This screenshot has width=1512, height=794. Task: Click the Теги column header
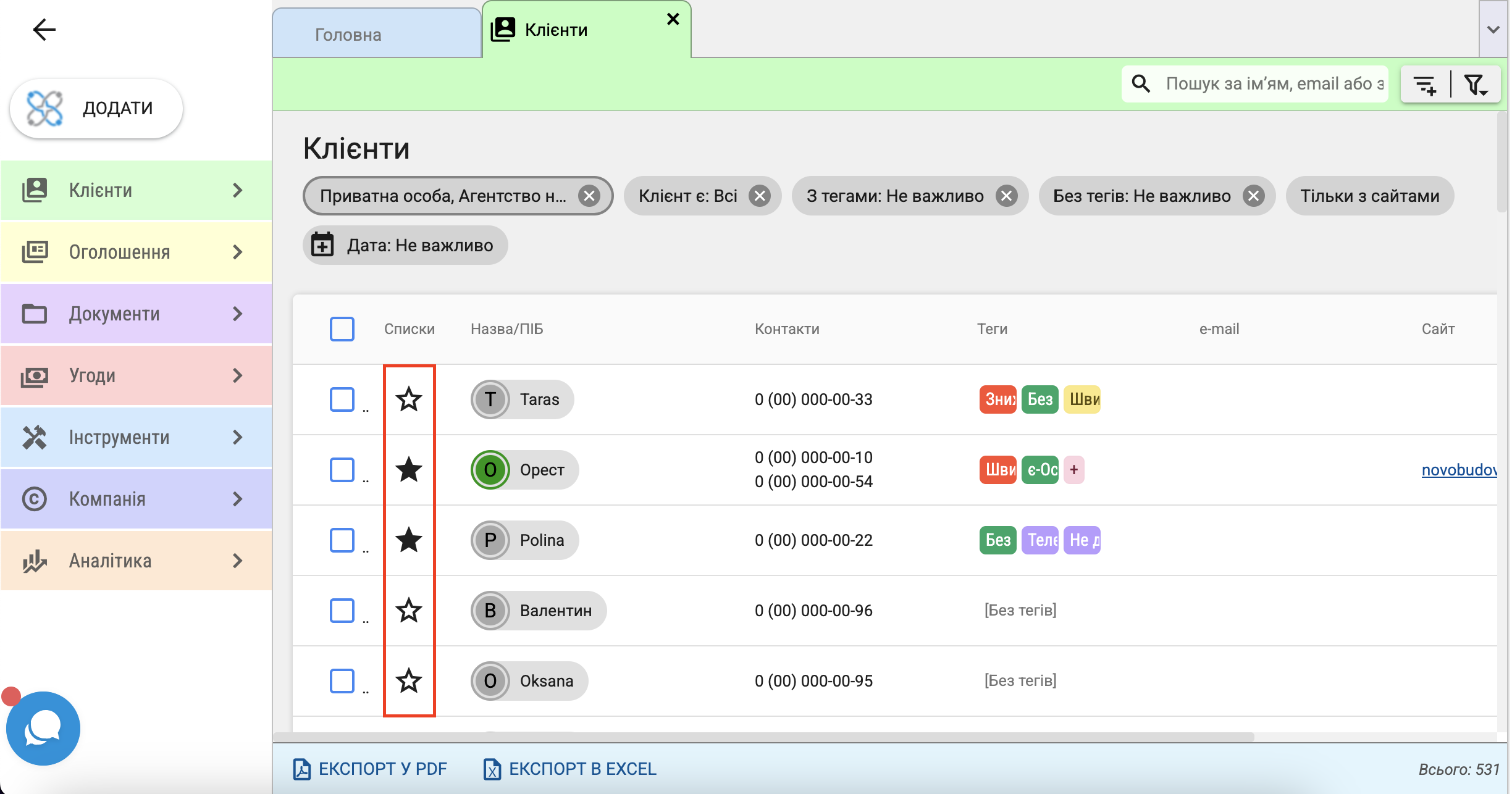pos(992,329)
